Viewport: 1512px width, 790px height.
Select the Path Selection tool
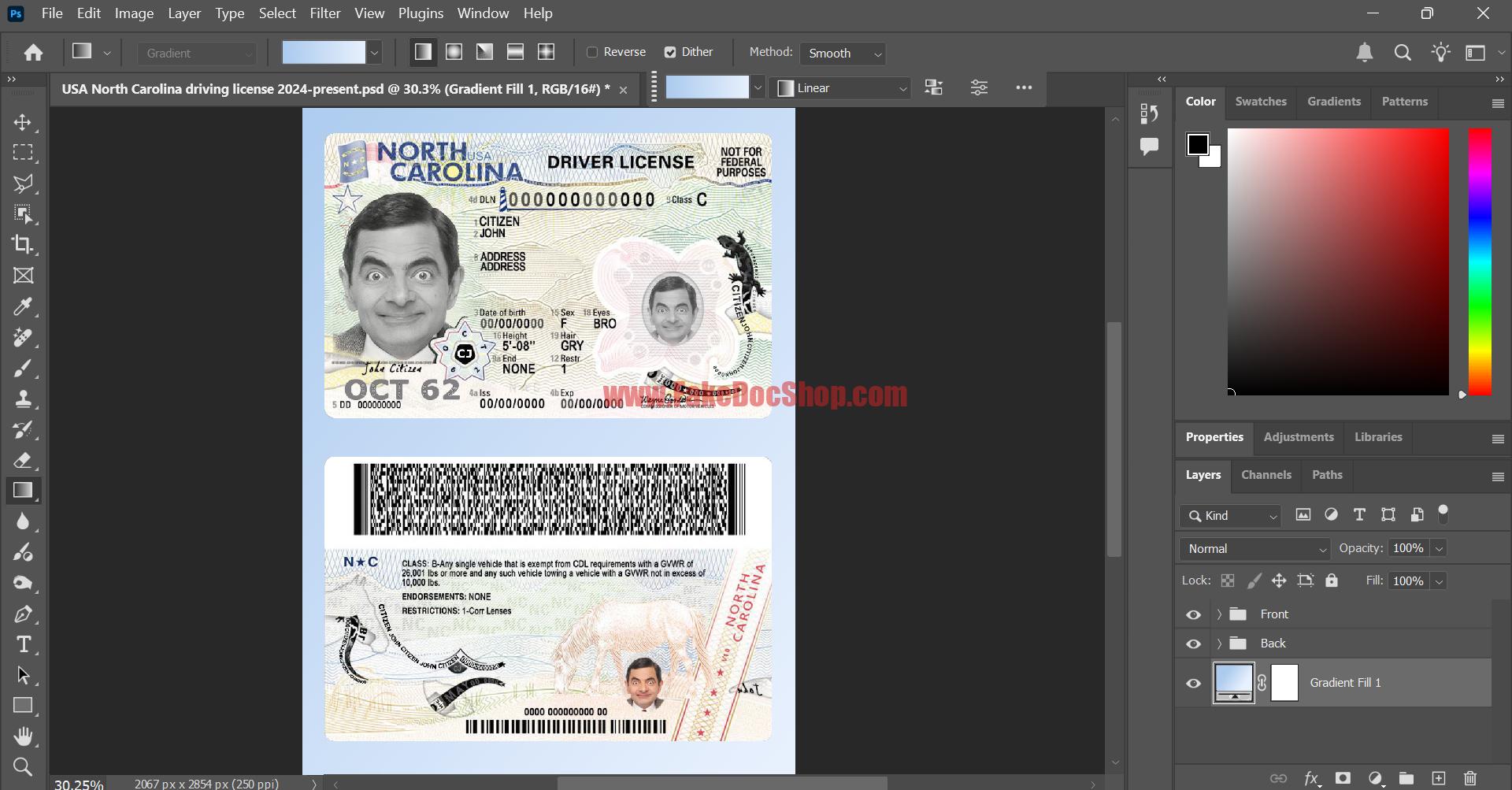[23, 675]
